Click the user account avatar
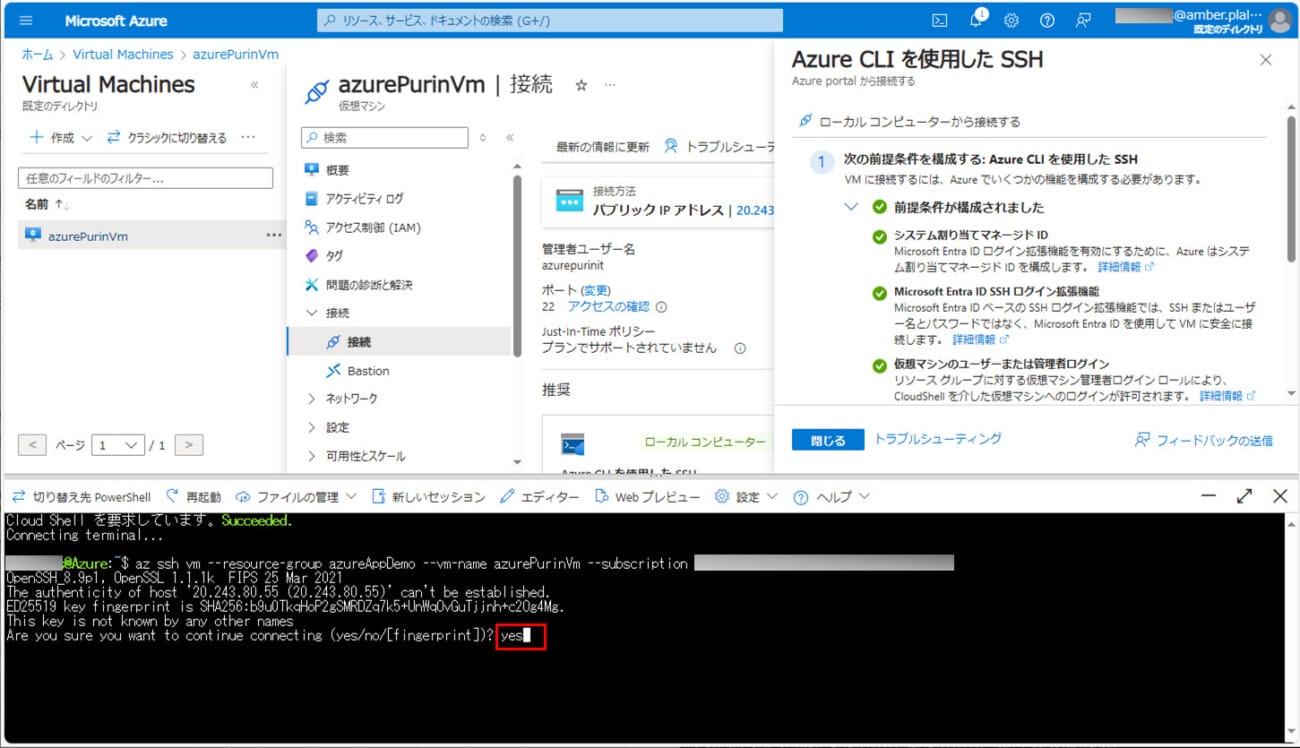The height and width of the screenshot is (748, 1300). click(x=1280, y=20)
